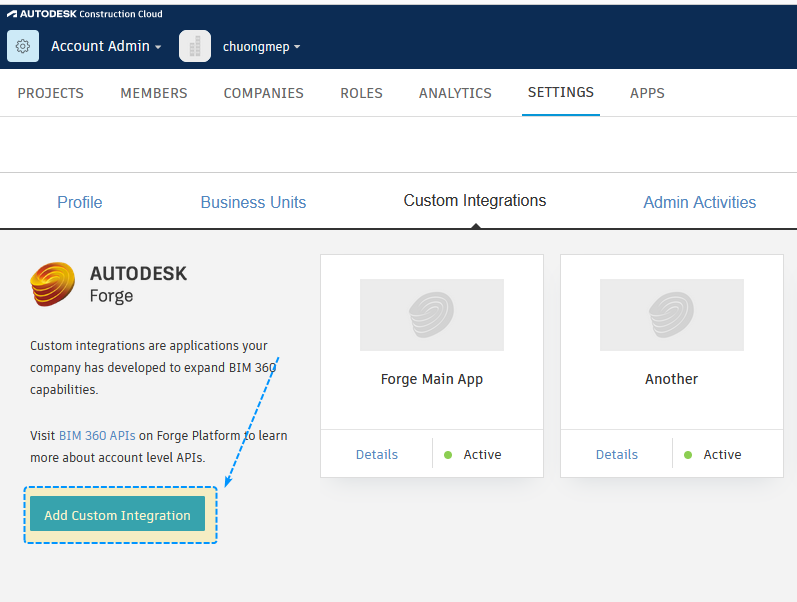Viewport: 797px width, 602px height.
Task: Switch to Admin Activities tab
Action: coord(699,202)
